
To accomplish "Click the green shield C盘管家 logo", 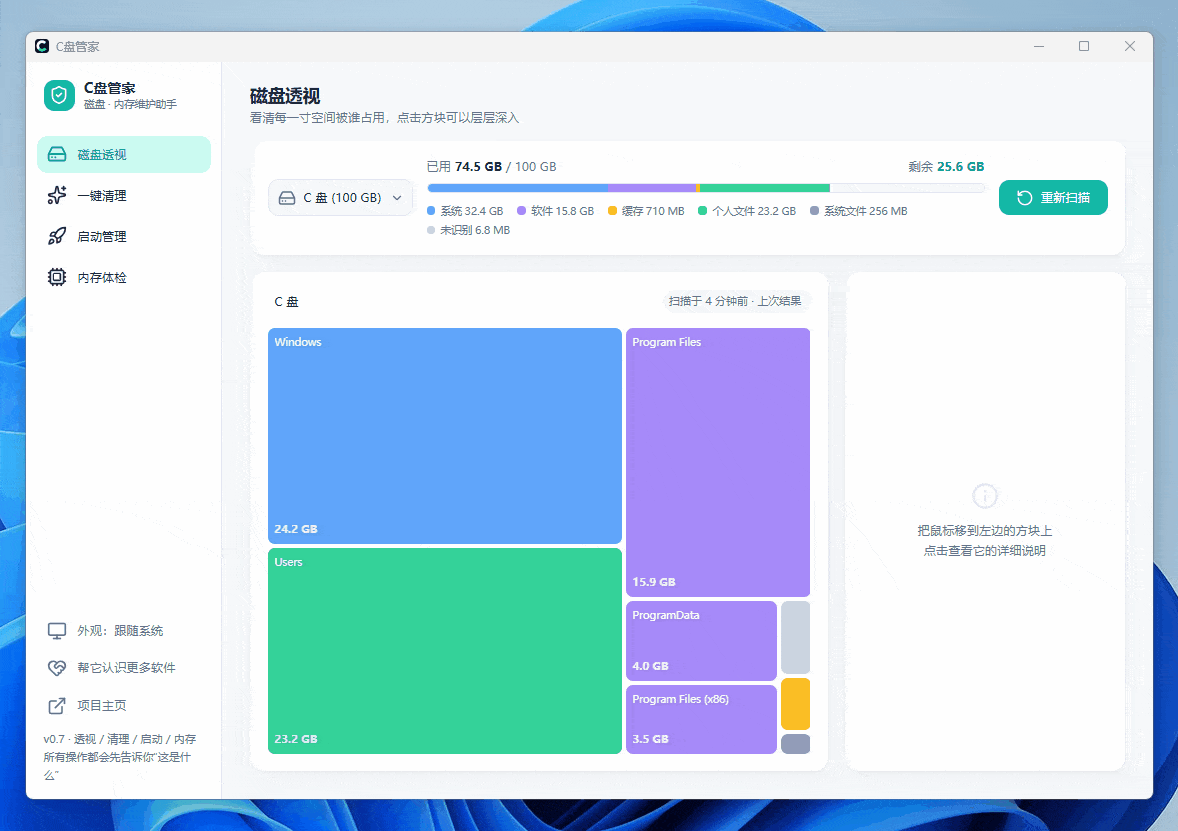I will tap(59, 95).
